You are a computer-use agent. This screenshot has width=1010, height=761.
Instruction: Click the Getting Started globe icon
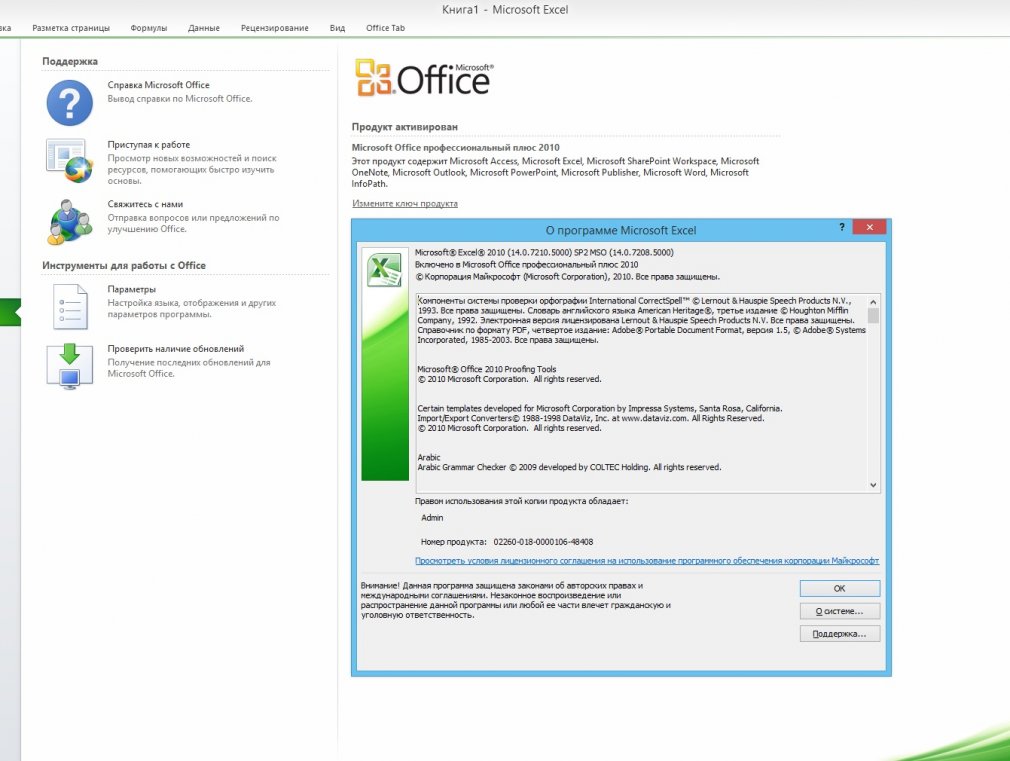[x=70, y=160]
